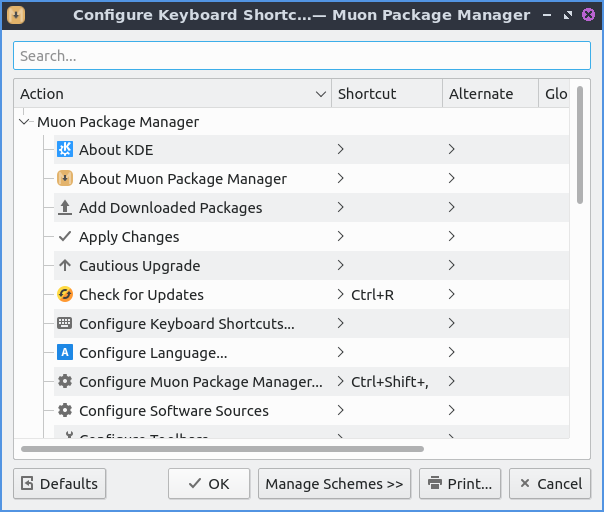Viewport: 604px width, 512px height.
Task: Click the Alternate column header
Action: 489,94
